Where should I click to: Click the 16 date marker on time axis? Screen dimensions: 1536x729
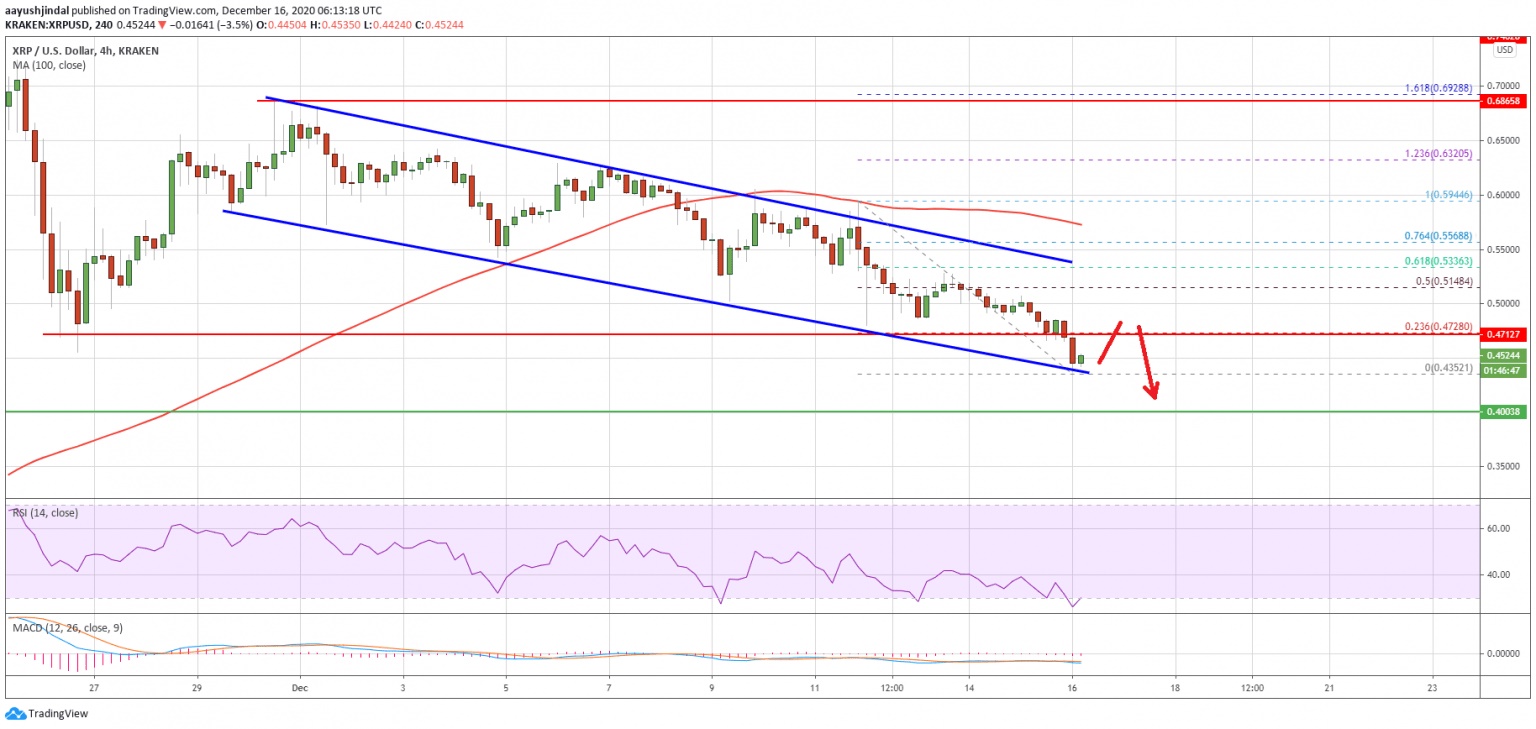tap(1072, 688)
